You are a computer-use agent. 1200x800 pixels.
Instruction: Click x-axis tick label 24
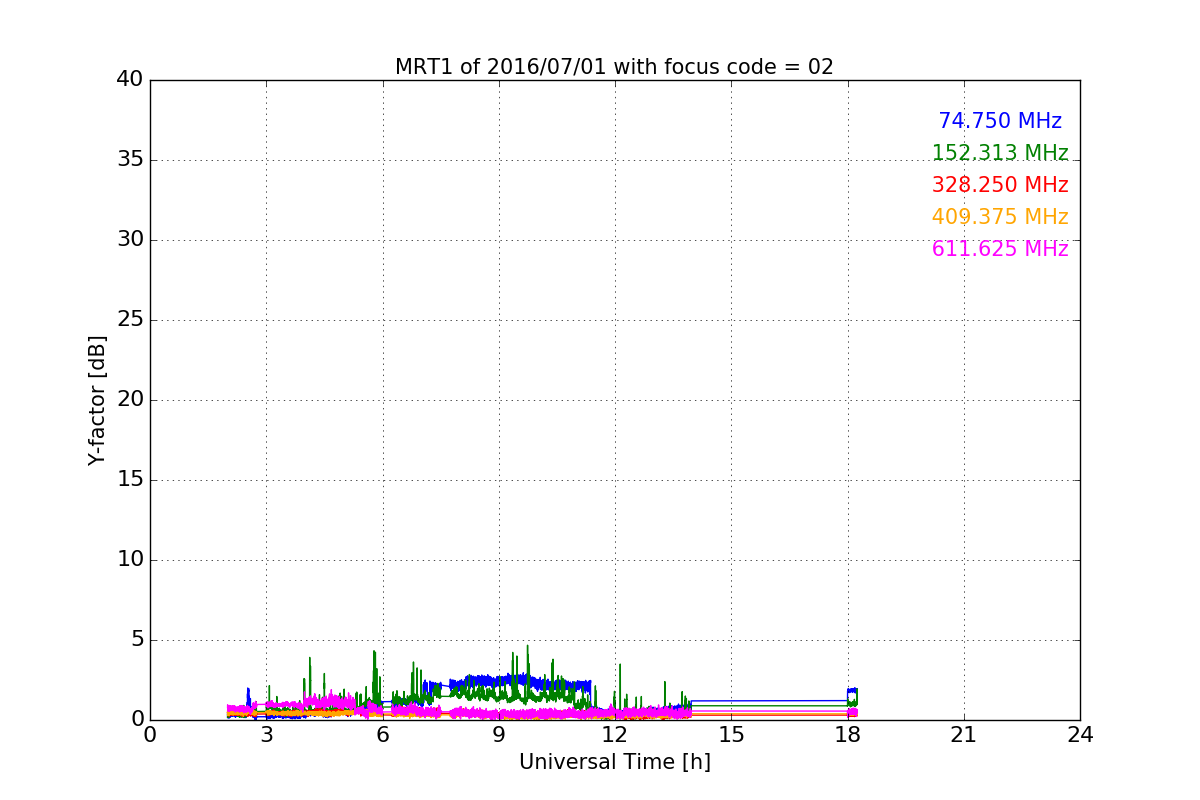1080,735
